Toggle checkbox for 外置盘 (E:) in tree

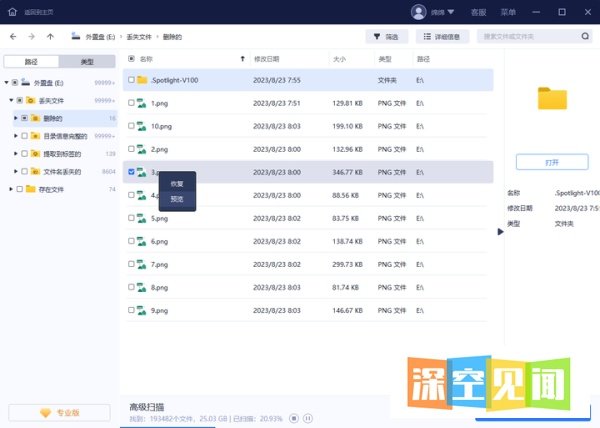(15, 83)
